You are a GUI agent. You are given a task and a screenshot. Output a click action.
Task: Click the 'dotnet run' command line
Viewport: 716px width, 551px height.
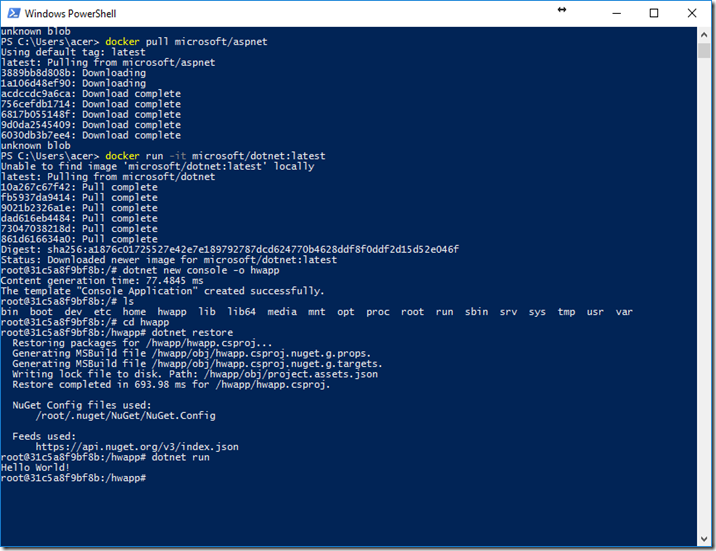[105, 457]
